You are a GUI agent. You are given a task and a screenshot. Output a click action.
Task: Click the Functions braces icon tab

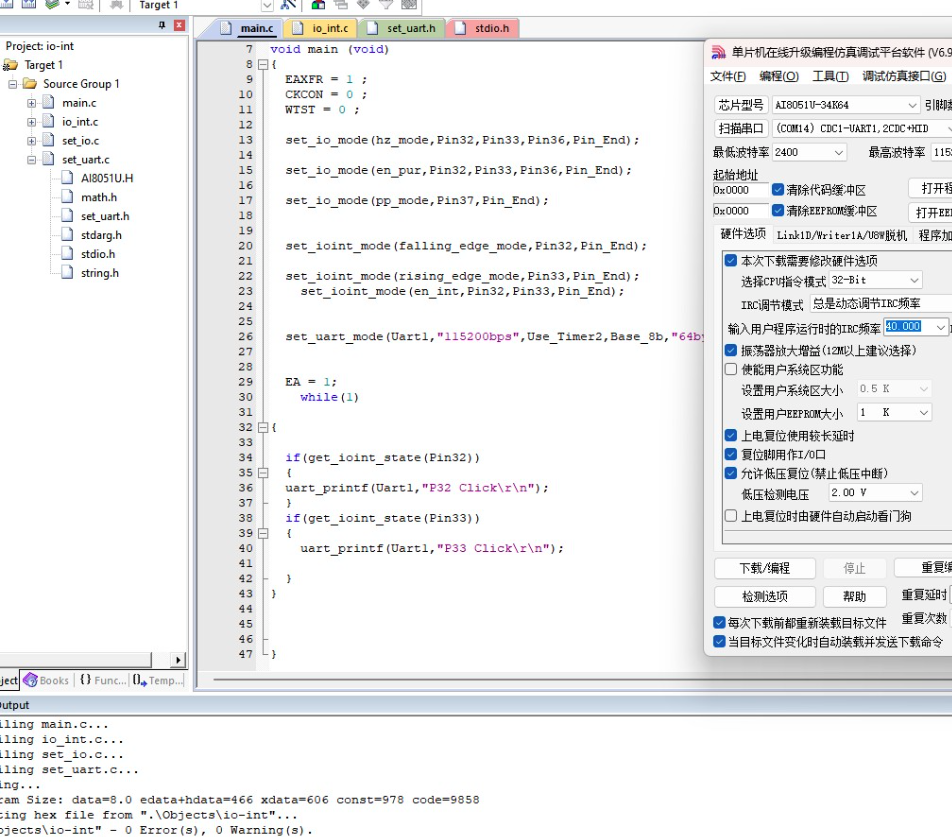pyautogui.click(x=102, y=680)
